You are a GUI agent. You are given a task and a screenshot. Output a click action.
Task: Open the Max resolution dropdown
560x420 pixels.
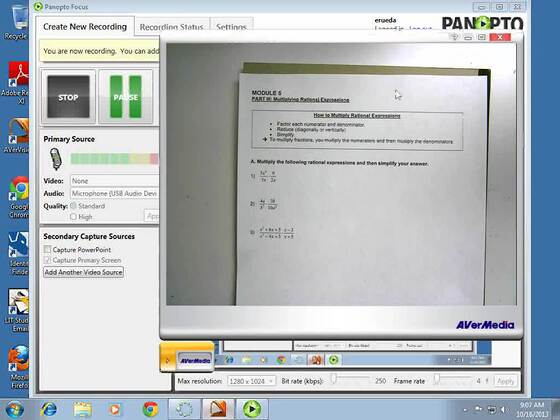click(x=251, y=381)
